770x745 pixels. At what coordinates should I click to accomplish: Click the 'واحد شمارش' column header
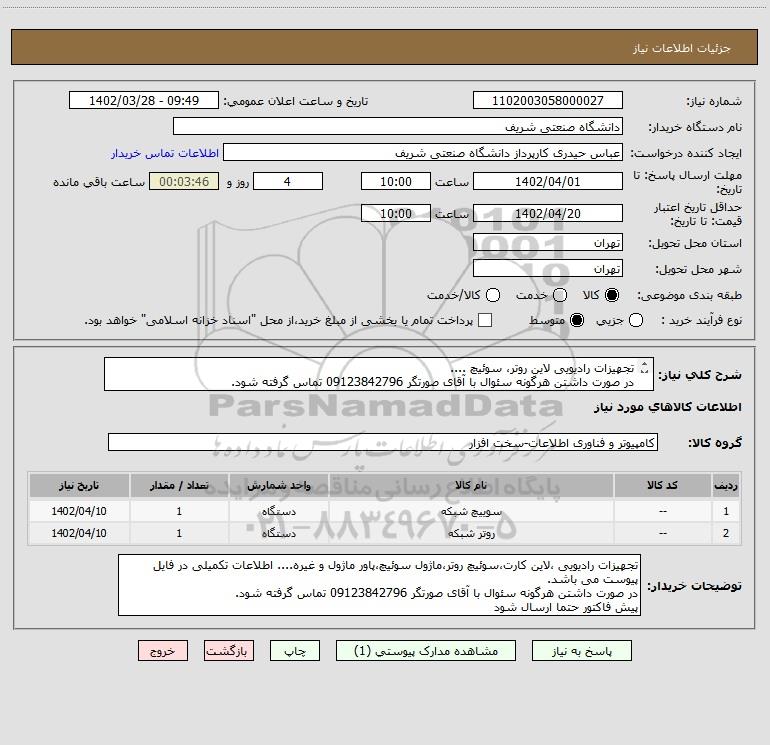point(278,485)
